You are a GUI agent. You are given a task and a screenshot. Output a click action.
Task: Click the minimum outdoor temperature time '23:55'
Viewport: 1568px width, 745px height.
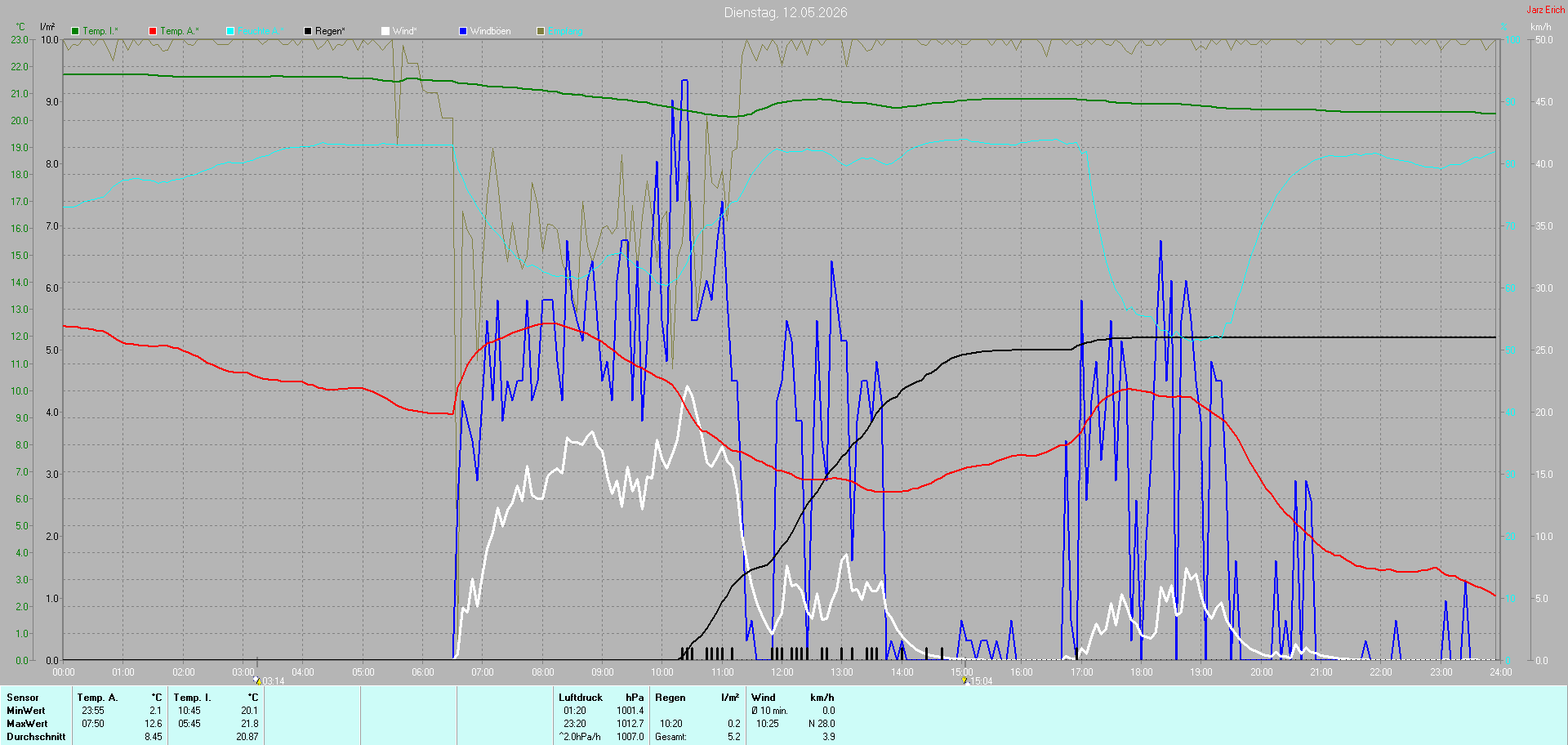click(93, 711)
